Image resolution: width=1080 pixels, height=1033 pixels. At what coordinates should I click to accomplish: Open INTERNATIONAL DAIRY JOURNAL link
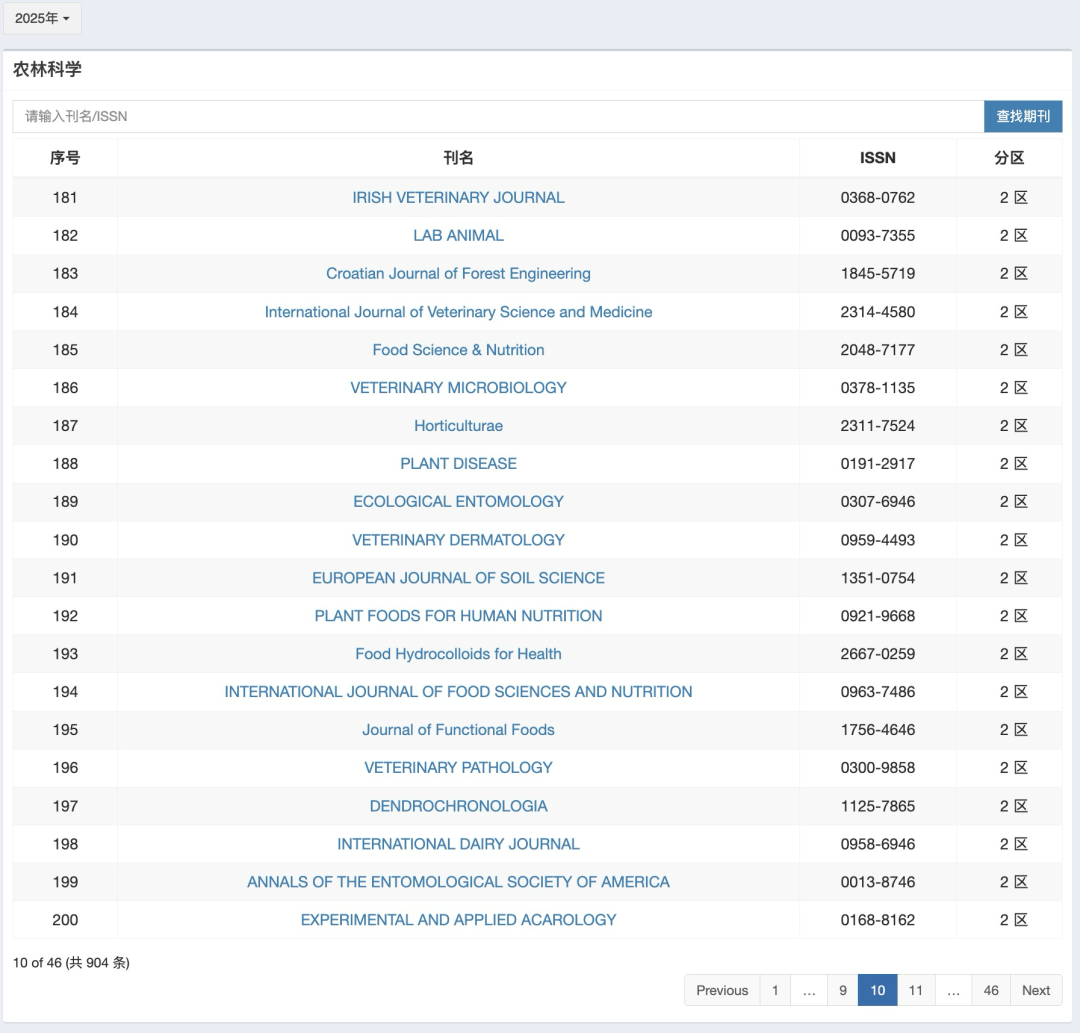coord(458,844)
